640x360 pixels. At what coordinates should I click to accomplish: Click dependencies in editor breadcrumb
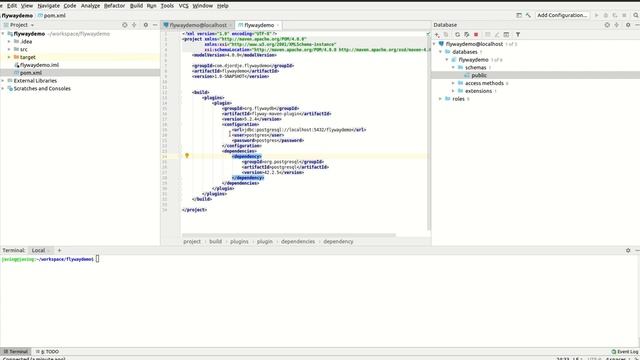pos(298,242)
